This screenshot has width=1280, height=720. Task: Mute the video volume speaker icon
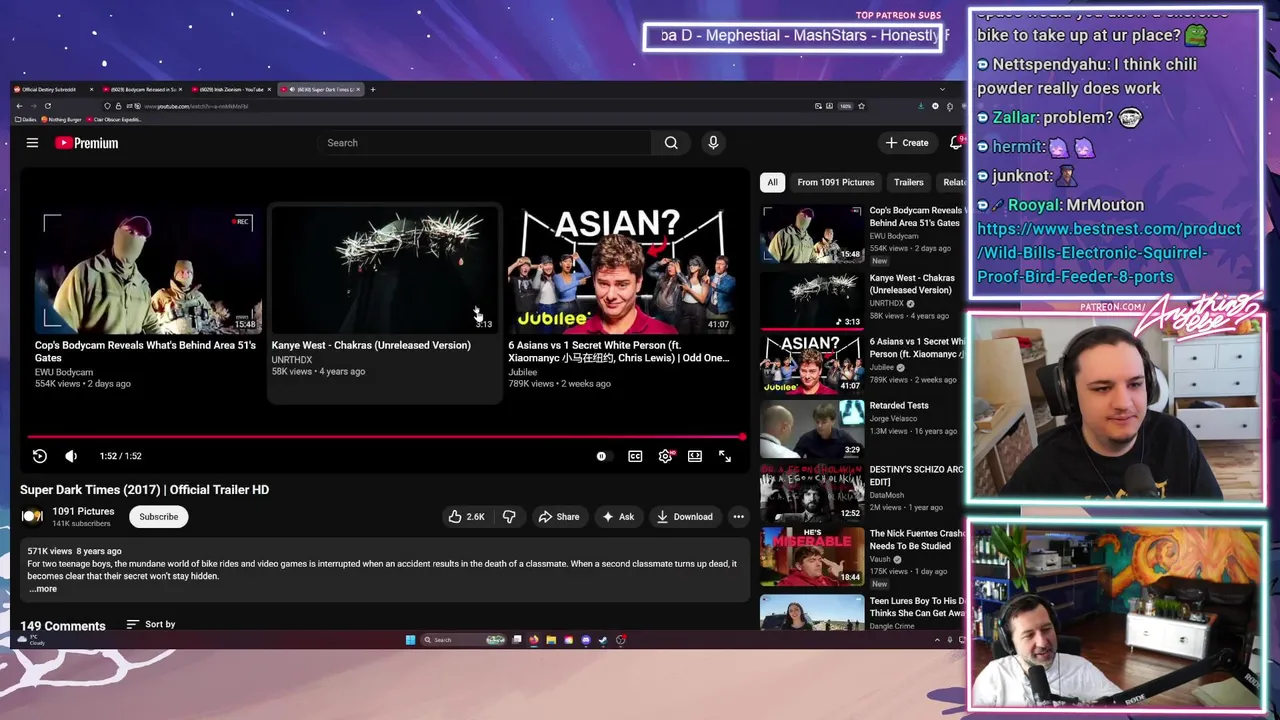coord(71,456)
